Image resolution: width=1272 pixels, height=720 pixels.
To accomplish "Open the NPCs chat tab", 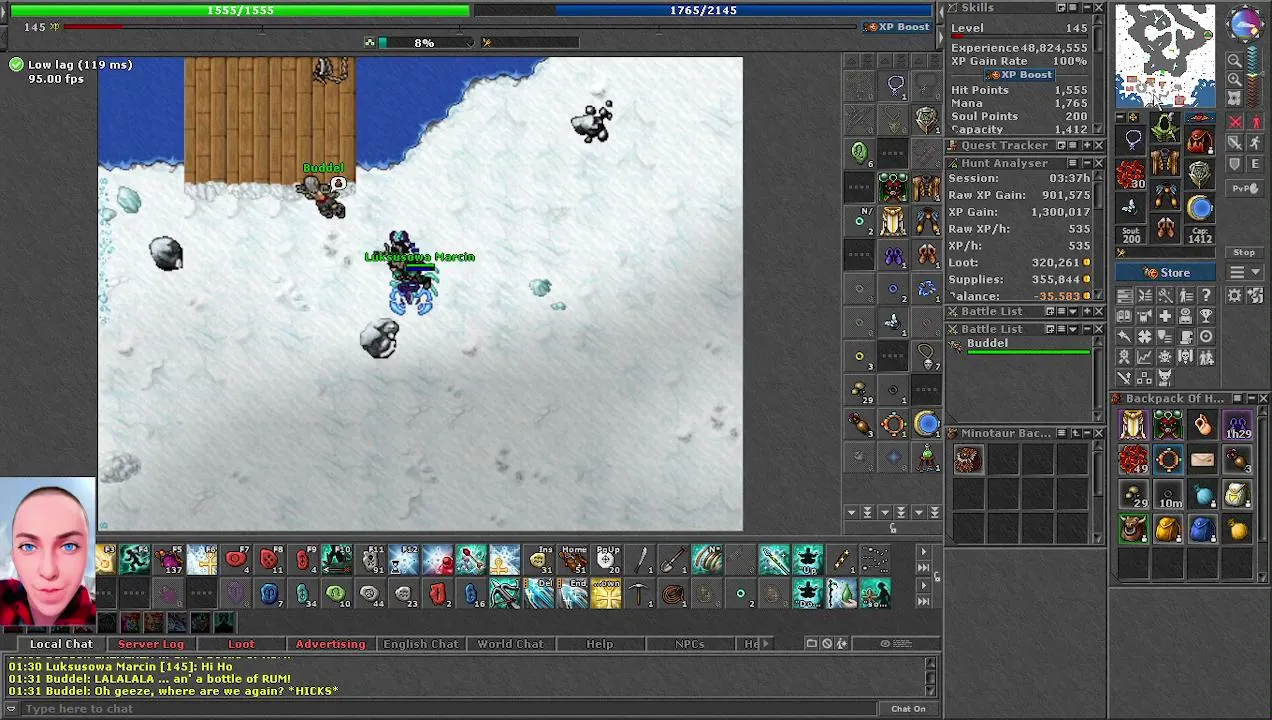I will point(690,644).
